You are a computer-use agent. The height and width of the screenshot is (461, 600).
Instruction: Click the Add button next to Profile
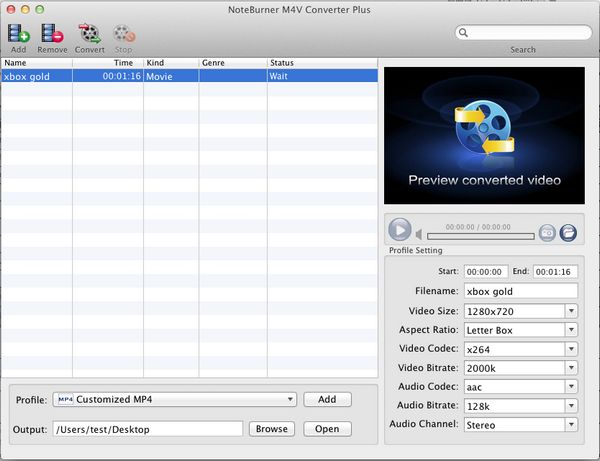327,399
